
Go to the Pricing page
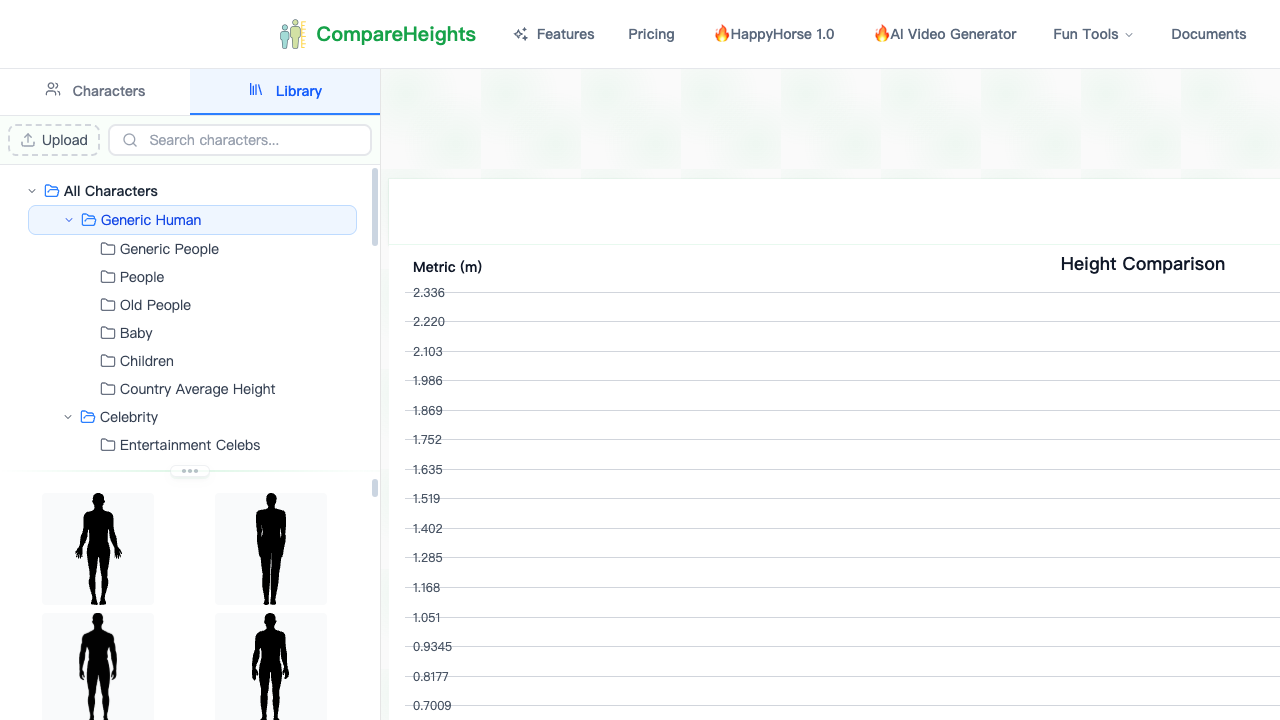pos(651,34)
